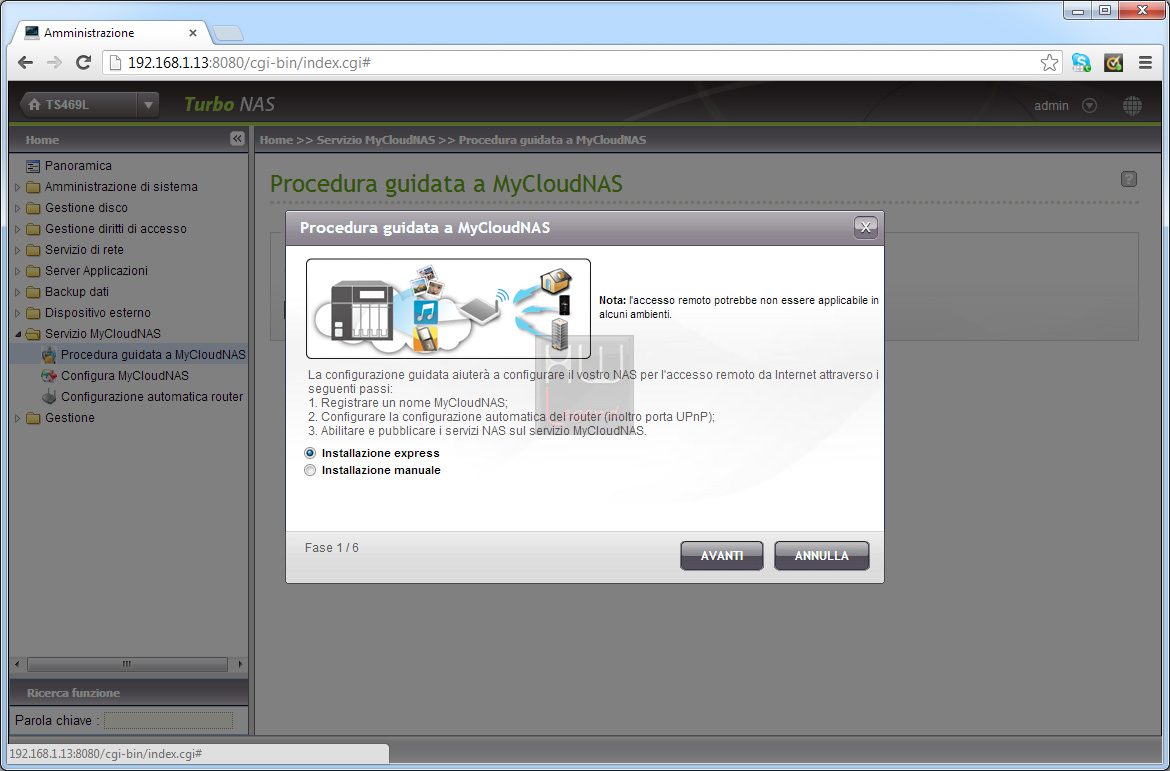Click the Server Applicazioni tree label

tap(96, 271)
